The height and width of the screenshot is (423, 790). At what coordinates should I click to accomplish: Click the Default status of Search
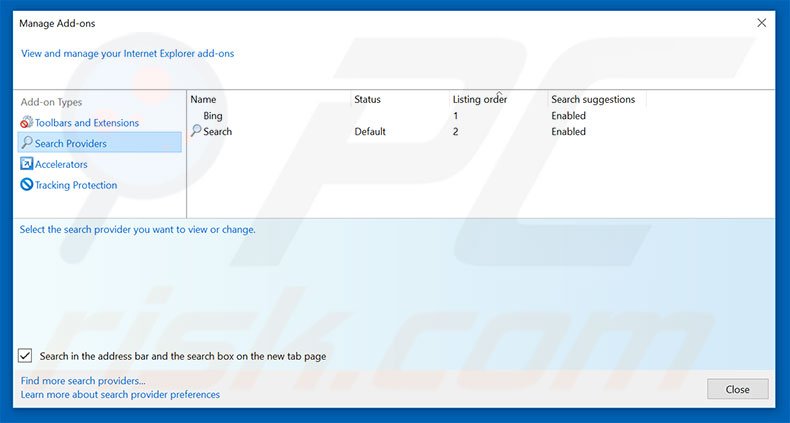(370, 131)
